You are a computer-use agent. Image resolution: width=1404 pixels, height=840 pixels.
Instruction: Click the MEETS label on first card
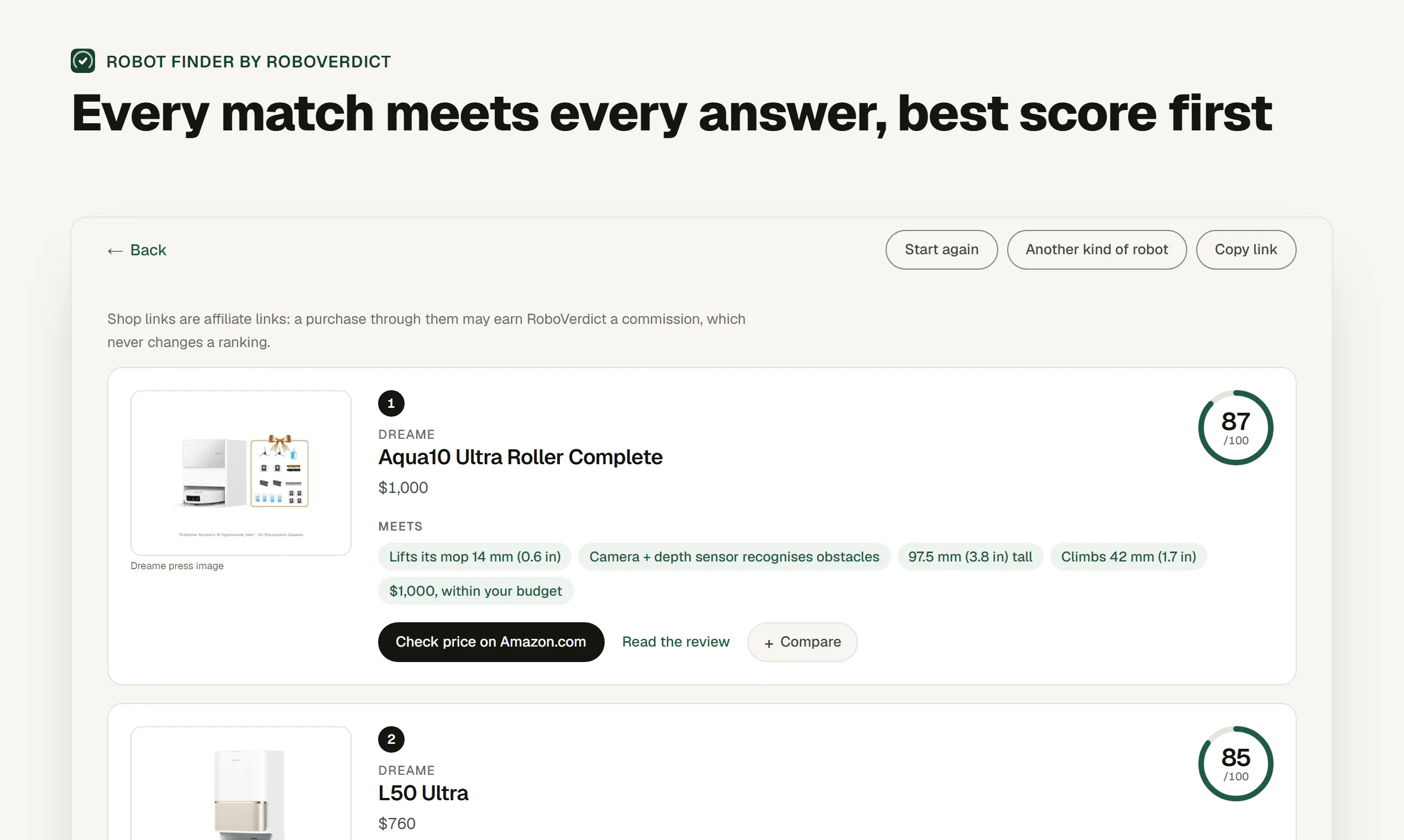400,527
